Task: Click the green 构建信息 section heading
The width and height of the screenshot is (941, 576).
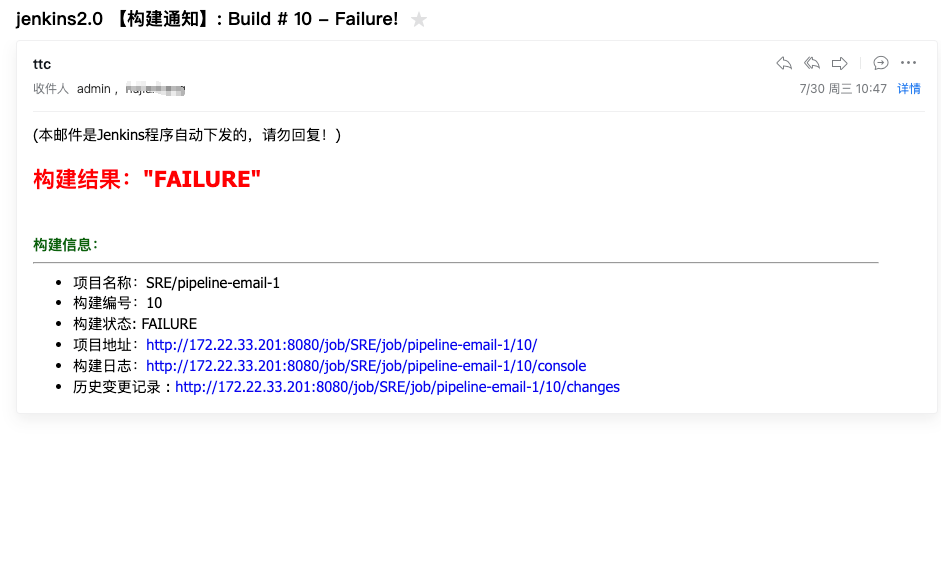Action: click(x=65, y=245)
